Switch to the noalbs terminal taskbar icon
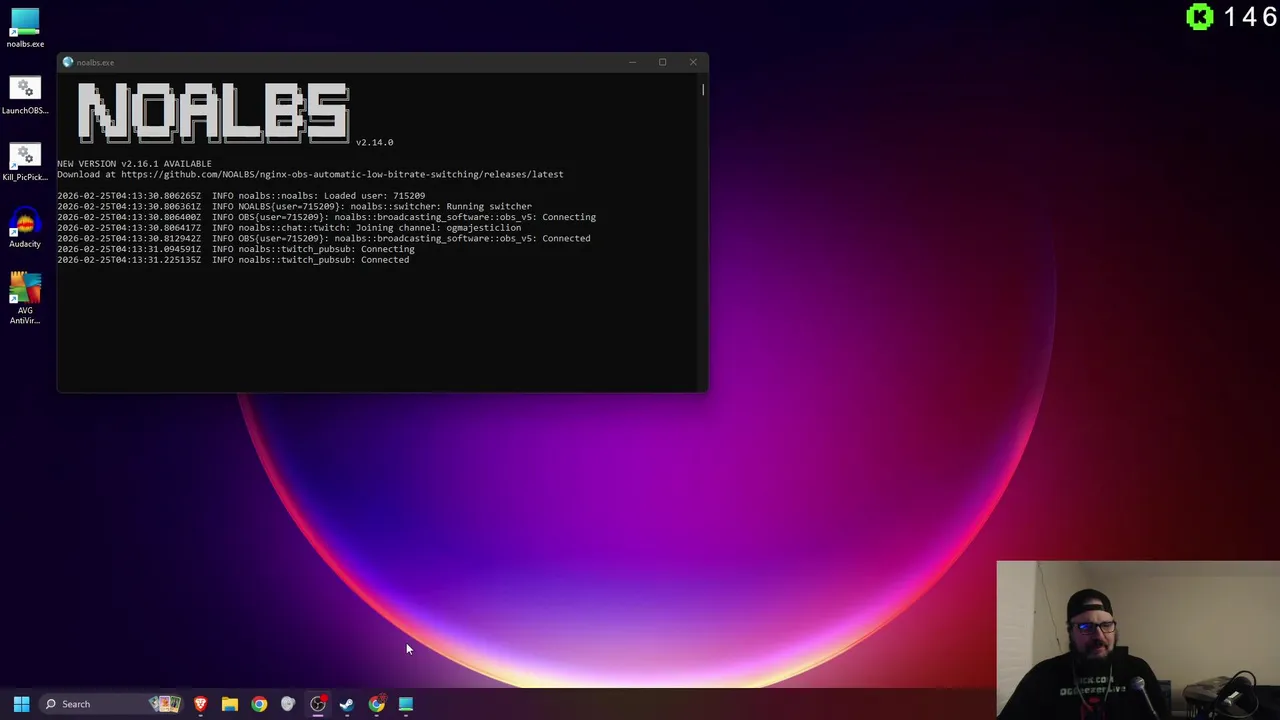 (405, 704)
